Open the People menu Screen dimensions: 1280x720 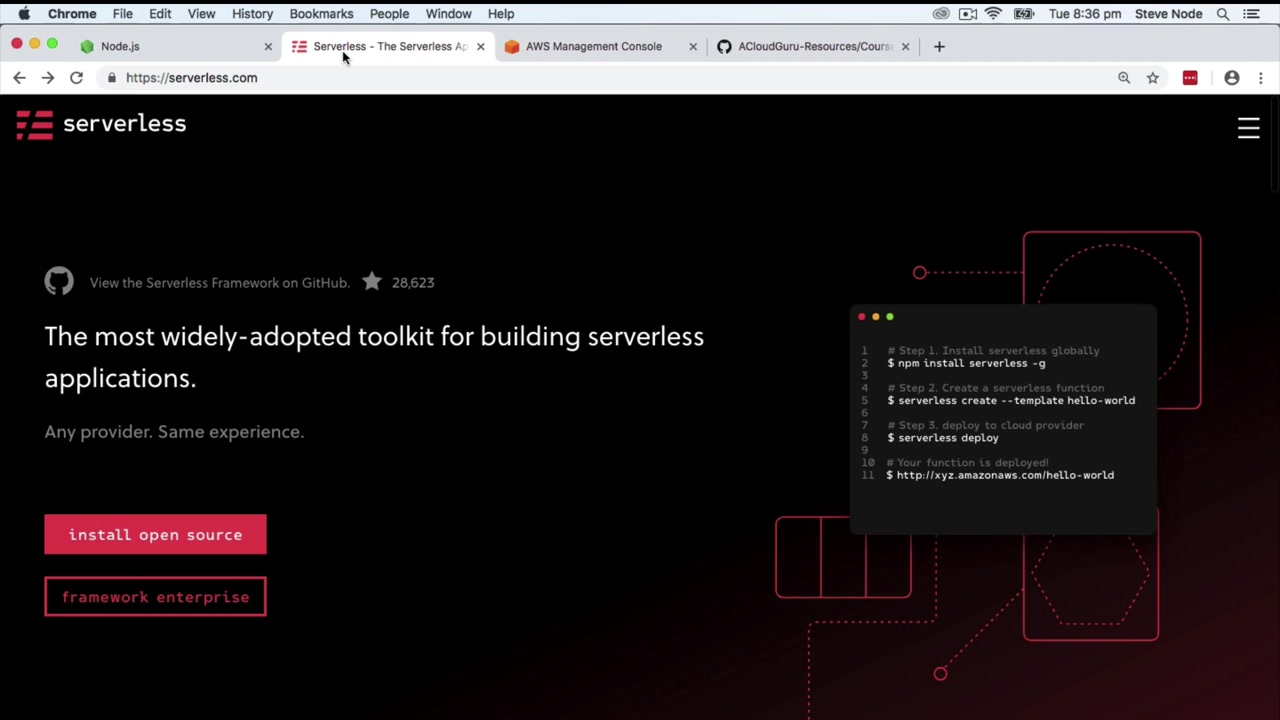[x=389, y=14]
